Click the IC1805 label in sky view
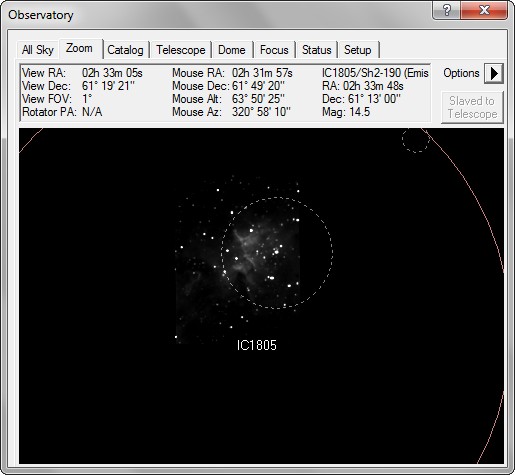The height and width of the screenshot is (475, 515). coord(257,345)
